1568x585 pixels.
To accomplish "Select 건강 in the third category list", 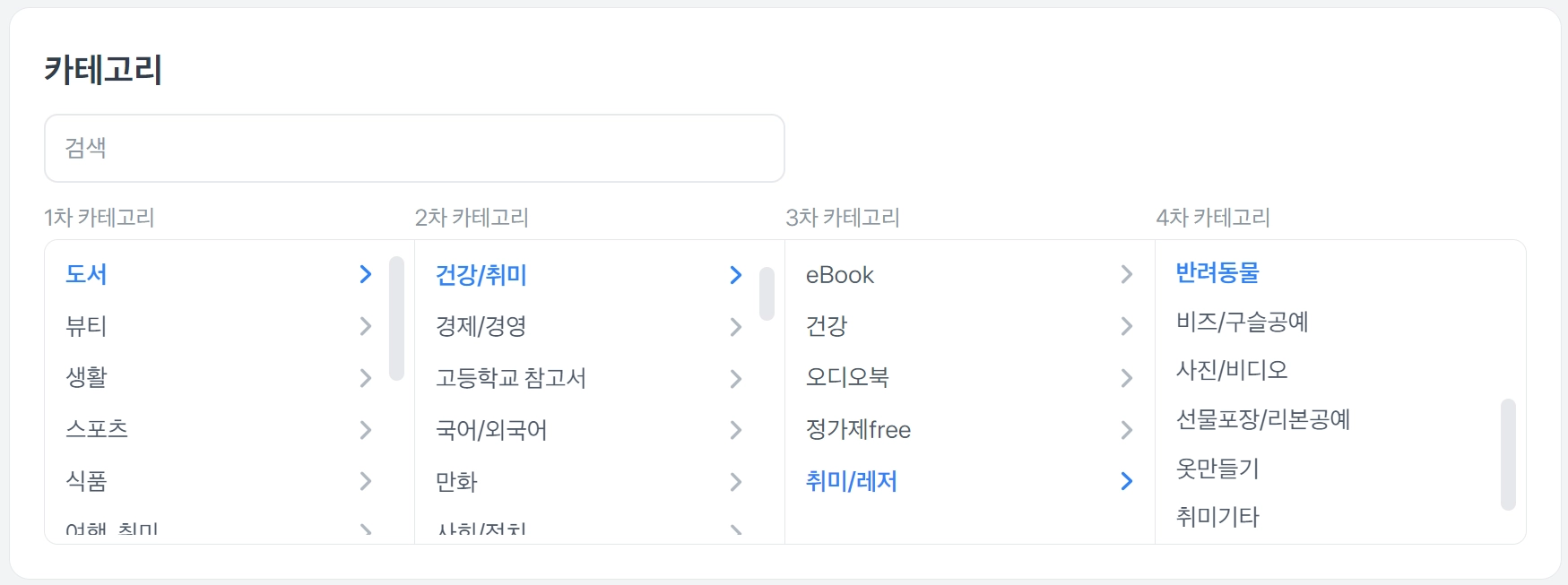I will click(x=826, y=326).
